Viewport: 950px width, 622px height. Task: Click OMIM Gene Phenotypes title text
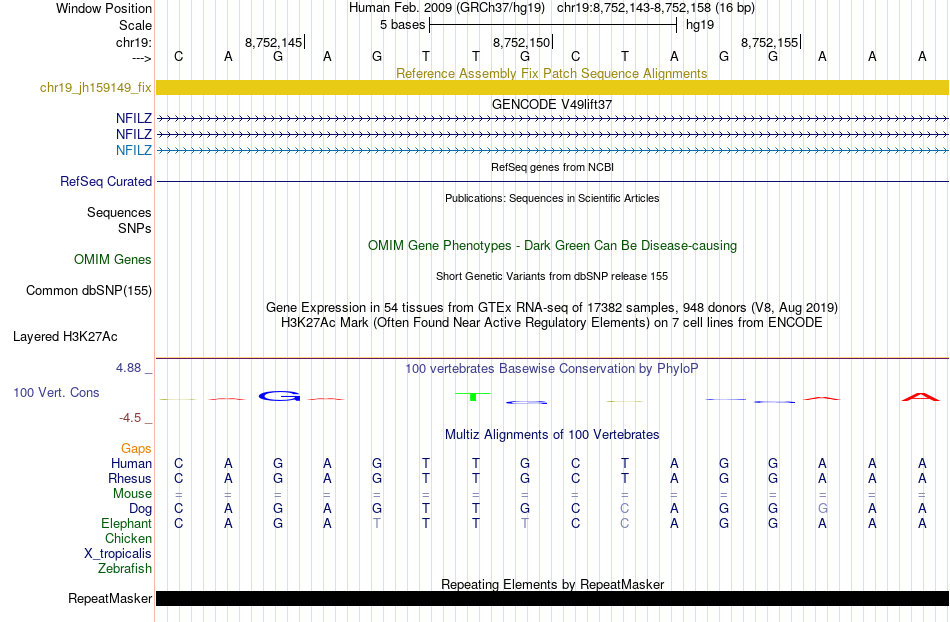coord(552,245)
